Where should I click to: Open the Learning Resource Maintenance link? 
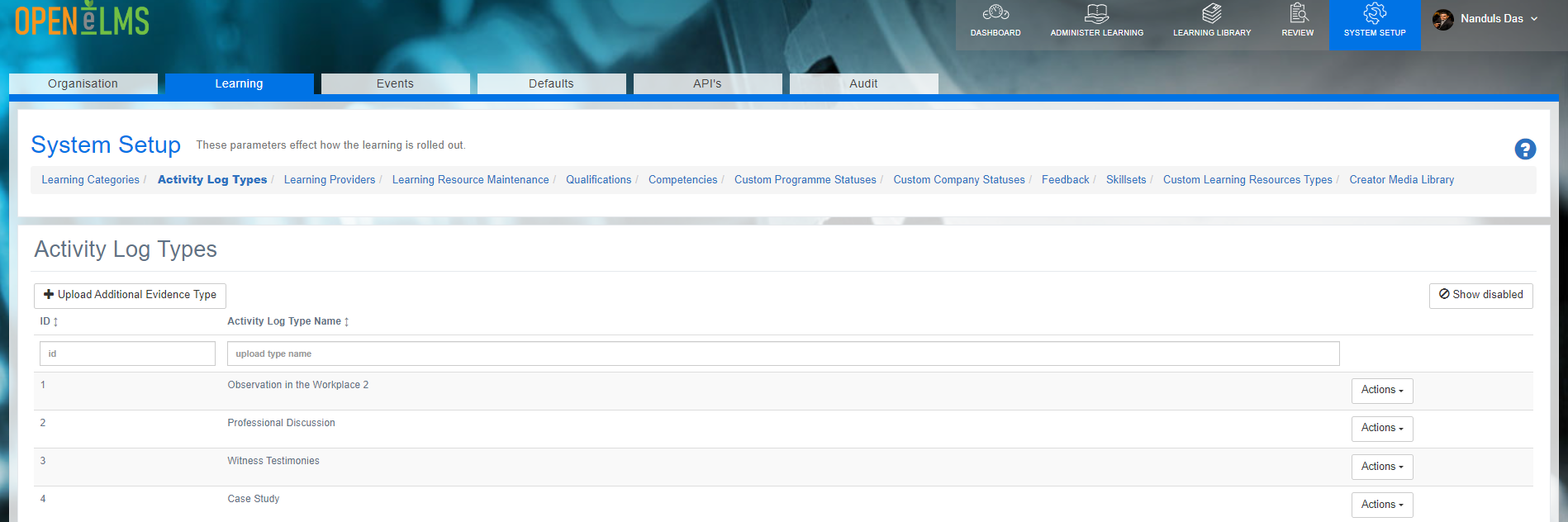point(471,180)
